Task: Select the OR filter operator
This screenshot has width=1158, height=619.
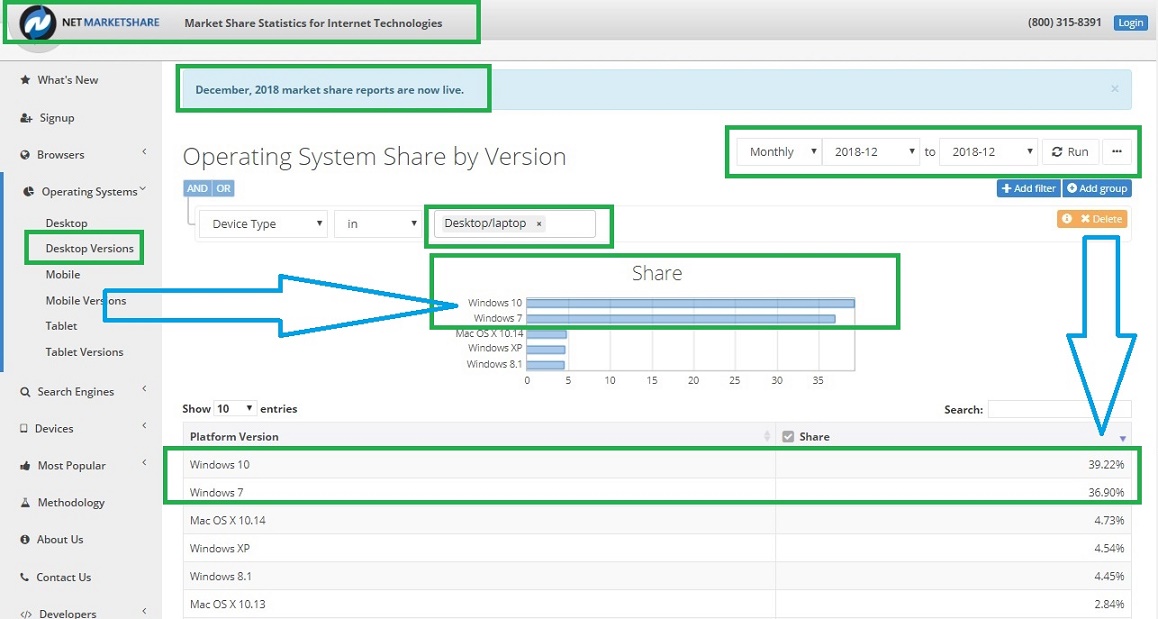Action: pyautogui.click(x=223, y=188)
